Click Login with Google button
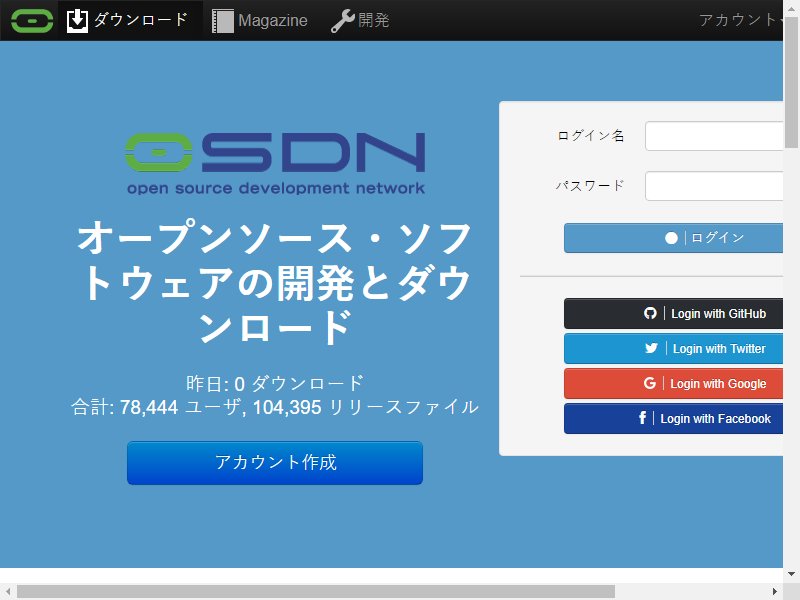This screenshot has width=800, height=600. coord(673,383)
